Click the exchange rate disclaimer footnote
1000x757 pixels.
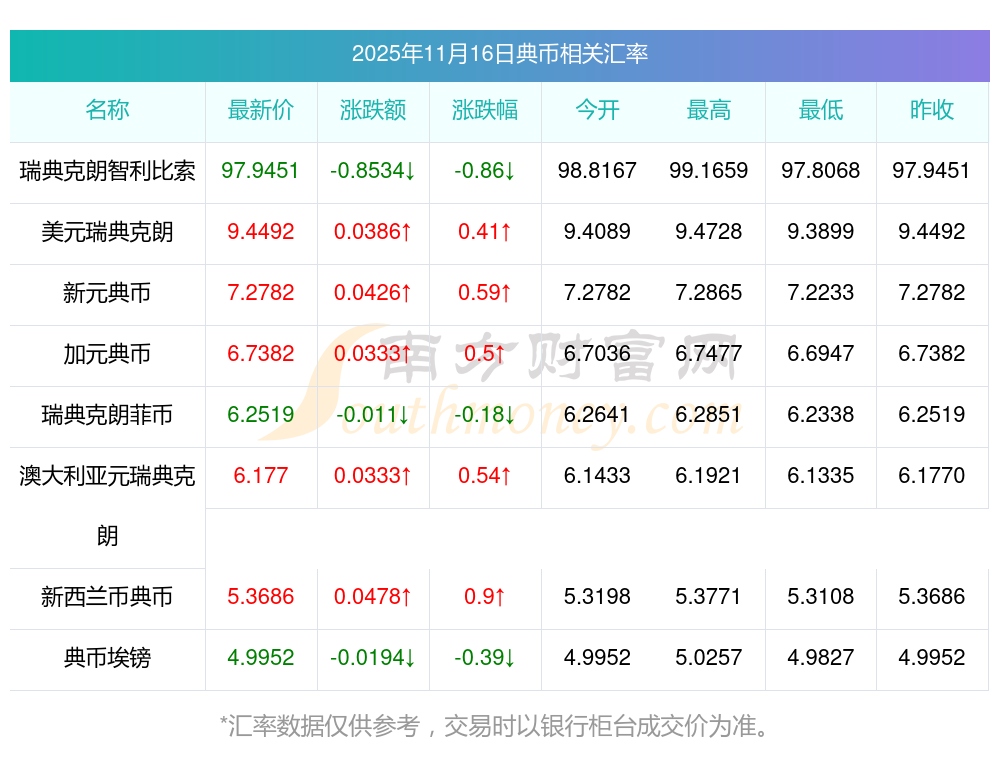tap(495, 725)
